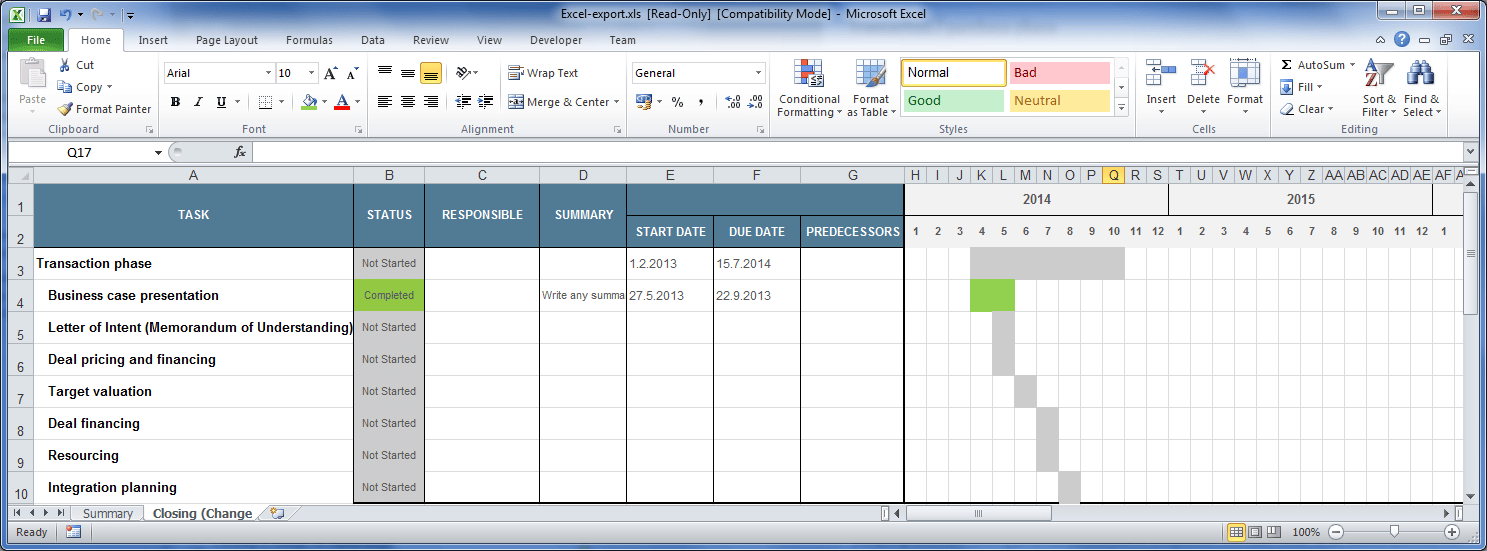The height and width of the screenshot is (551, 1487).
Task: Switch to the Formulas ribbon tab
Action: point(309,40)
